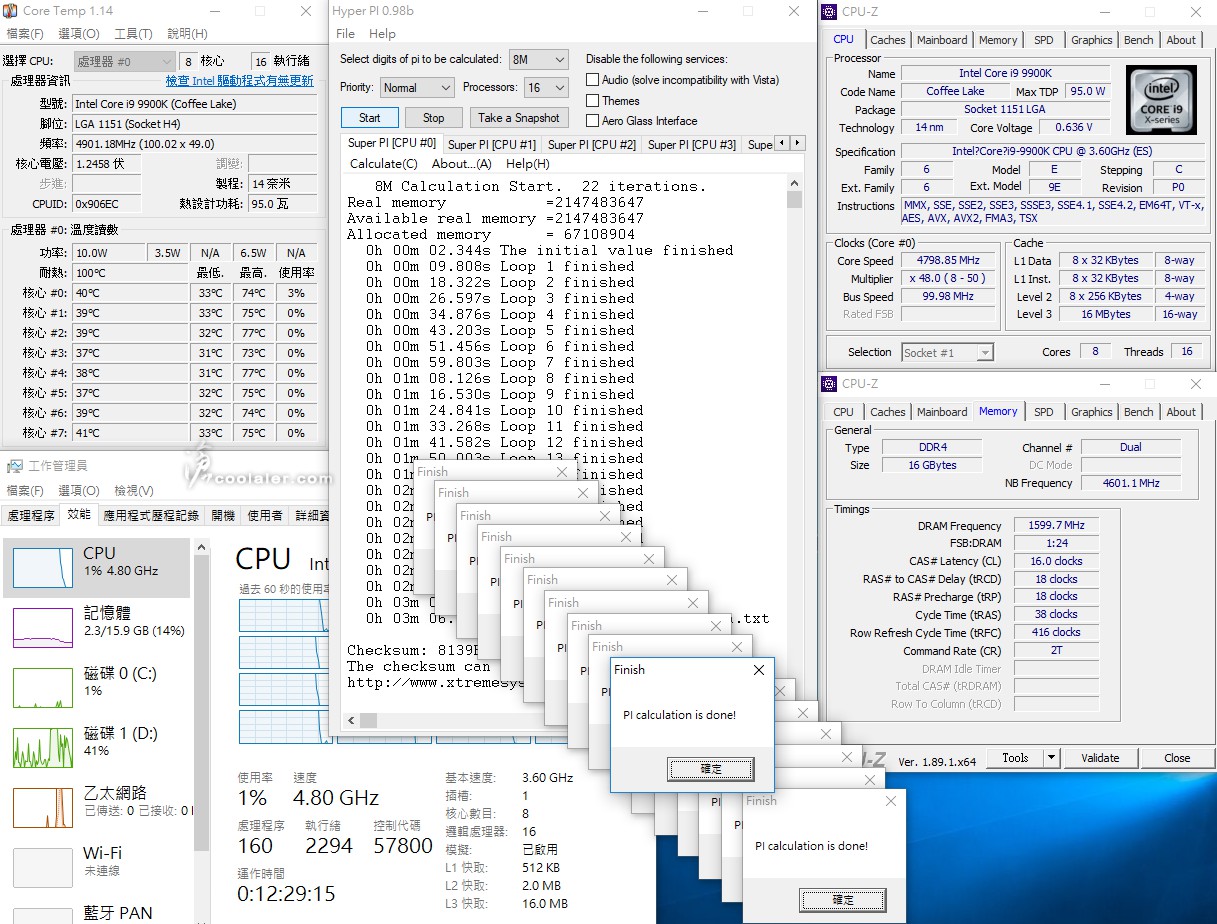
Task: Click the CPU-Z processor window title icon
Action: coord(829,12)
